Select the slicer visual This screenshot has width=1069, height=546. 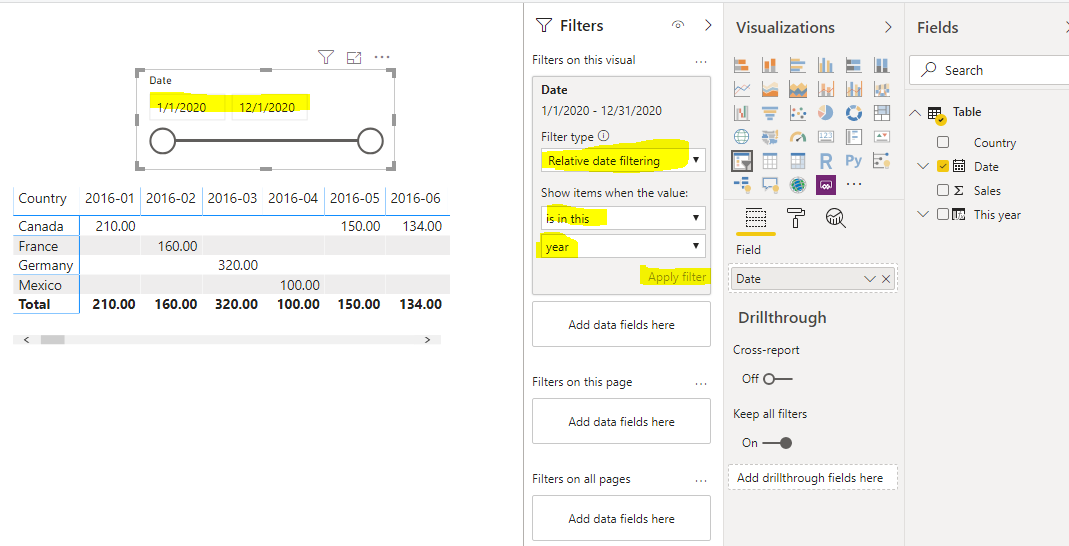click(x=742, y=161)
